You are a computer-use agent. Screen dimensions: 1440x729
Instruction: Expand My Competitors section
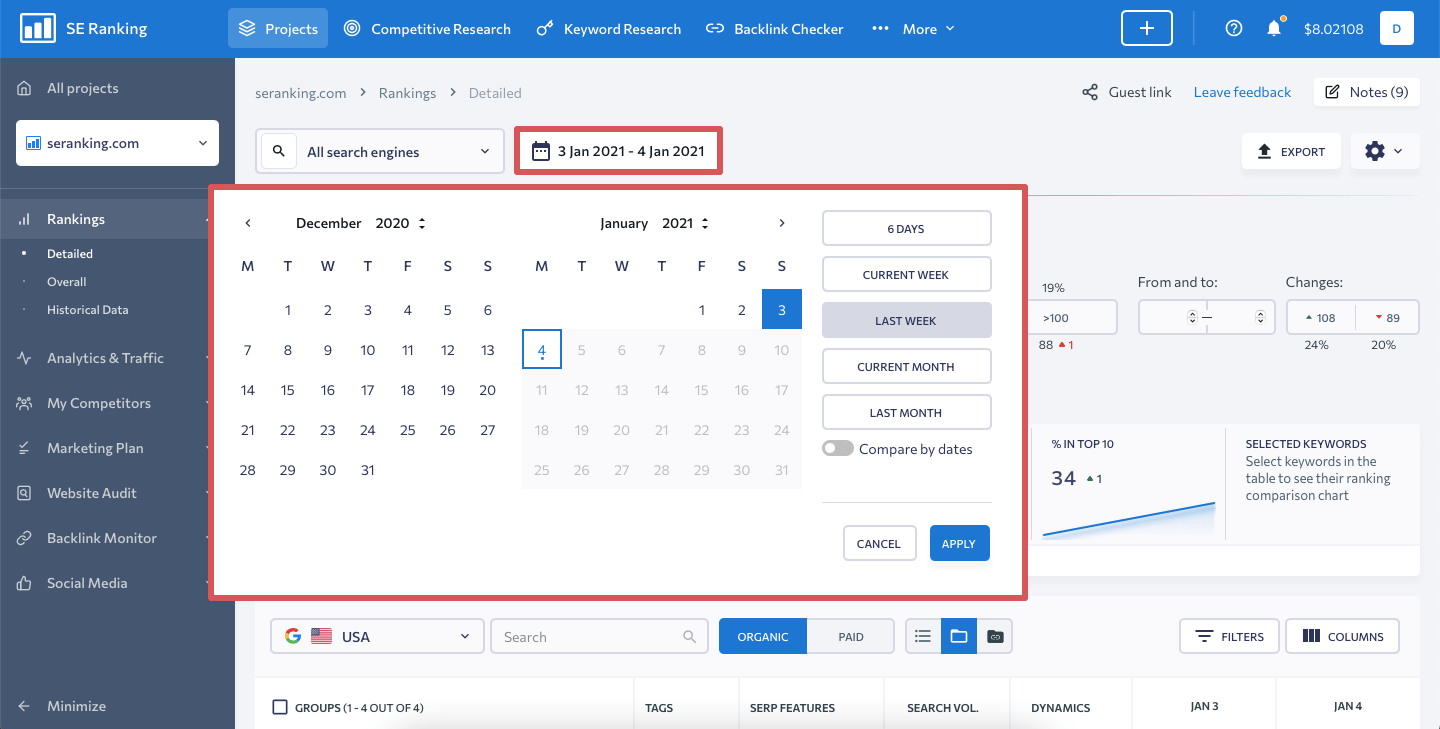point(99,403)
